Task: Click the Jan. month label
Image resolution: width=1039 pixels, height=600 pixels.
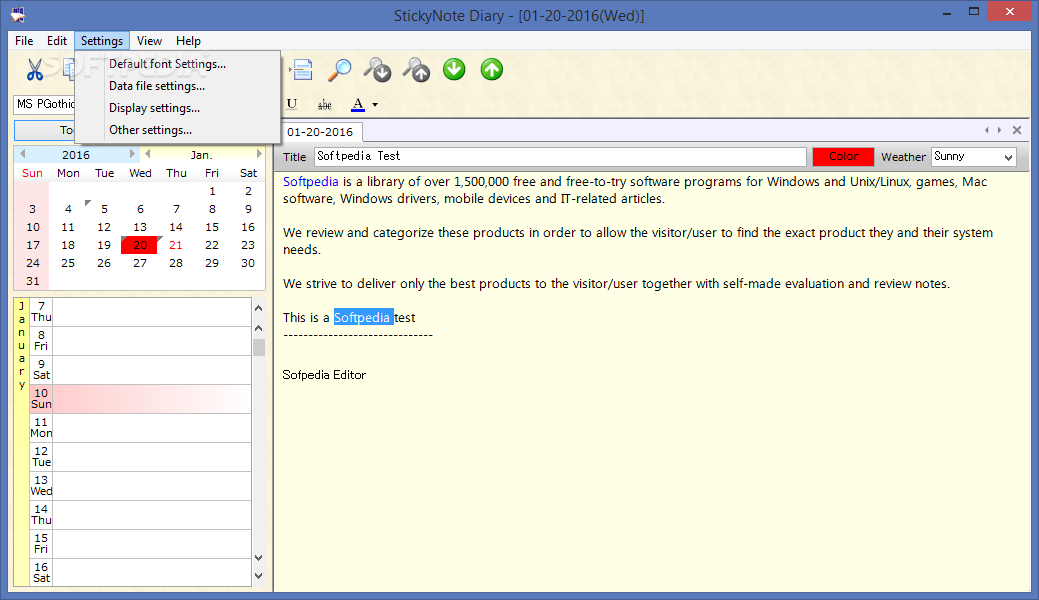Action: click(201, 154)
